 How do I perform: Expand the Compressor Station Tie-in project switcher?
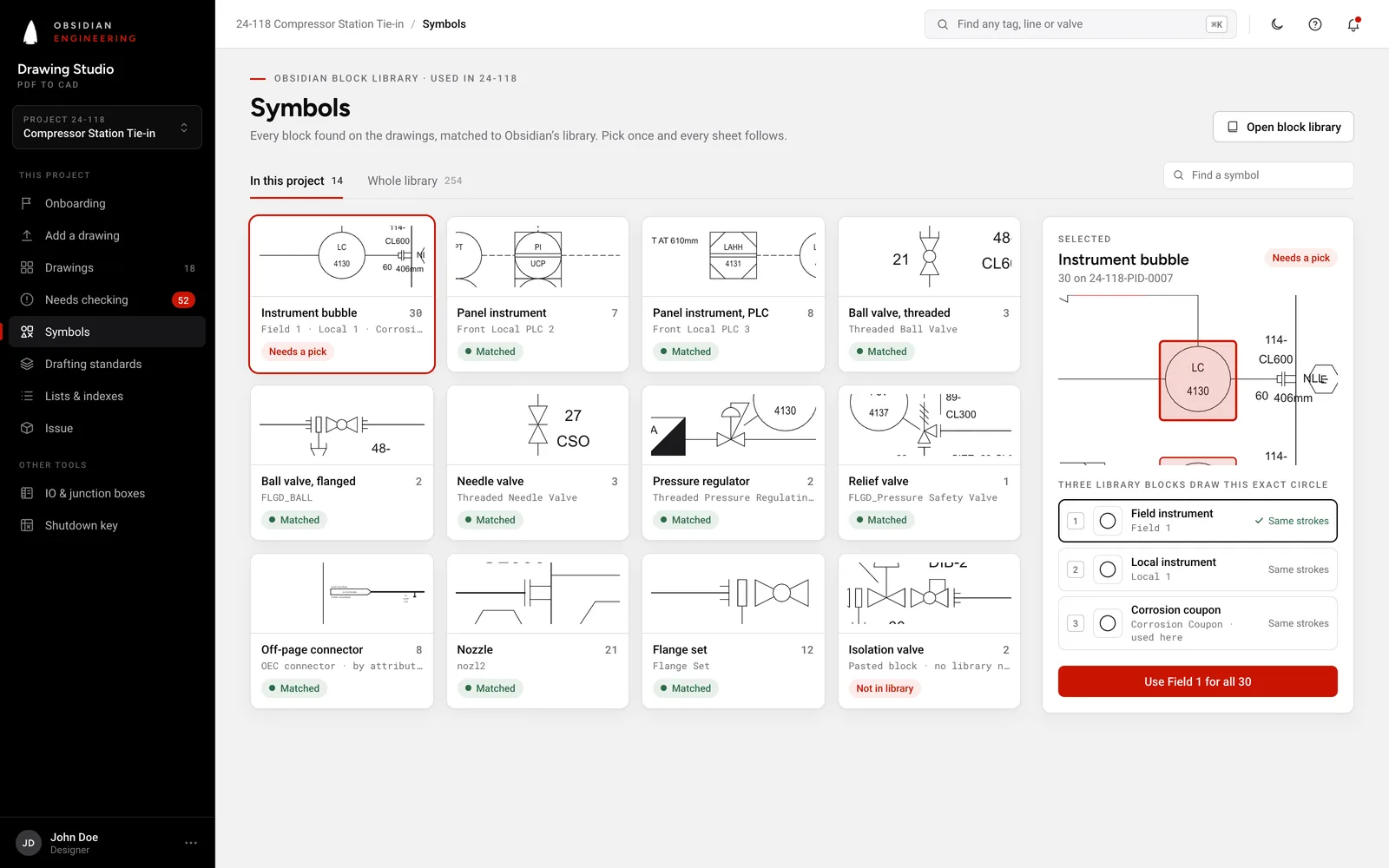[x=107, y=127]
